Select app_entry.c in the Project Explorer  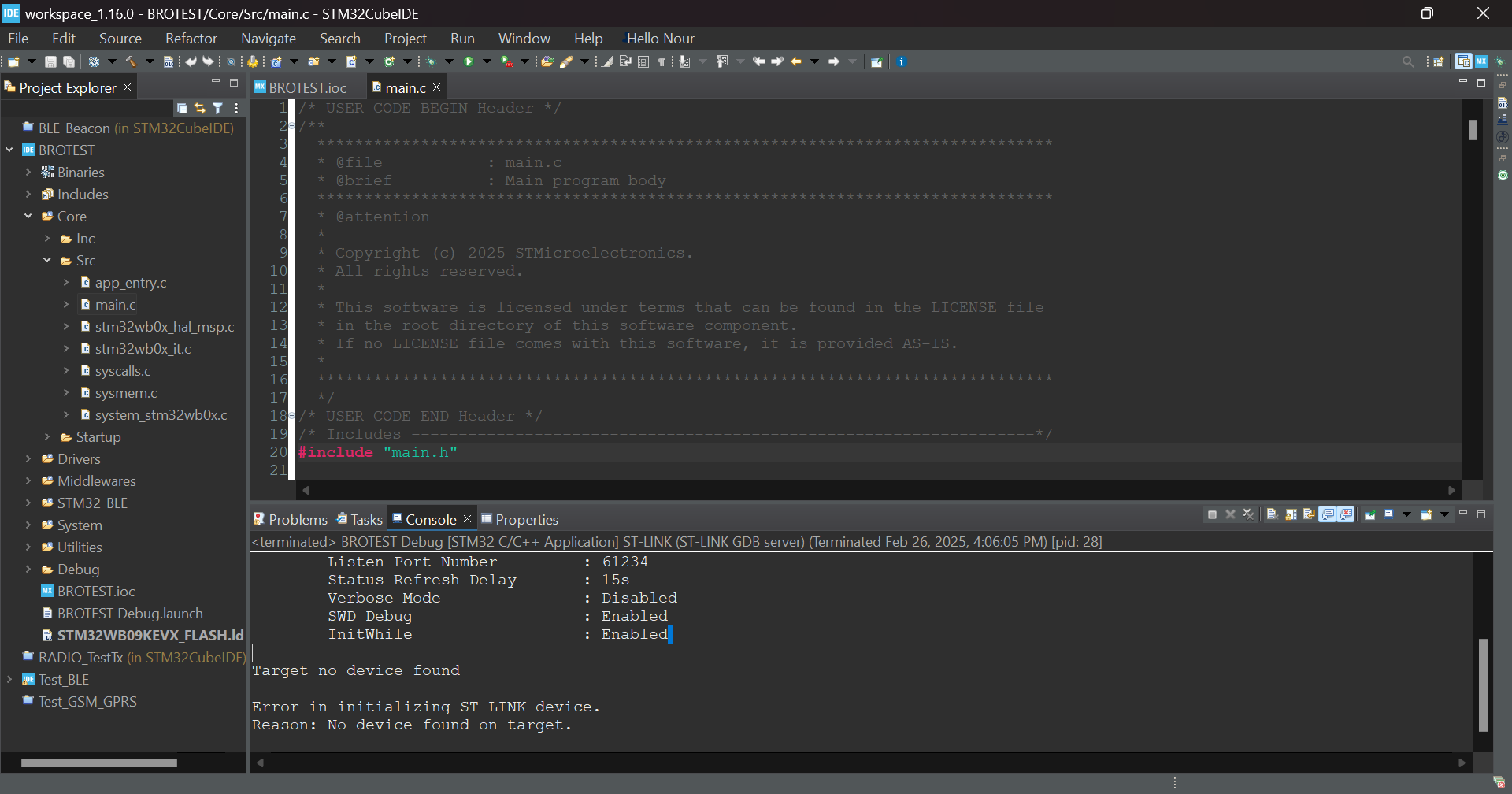131,282
